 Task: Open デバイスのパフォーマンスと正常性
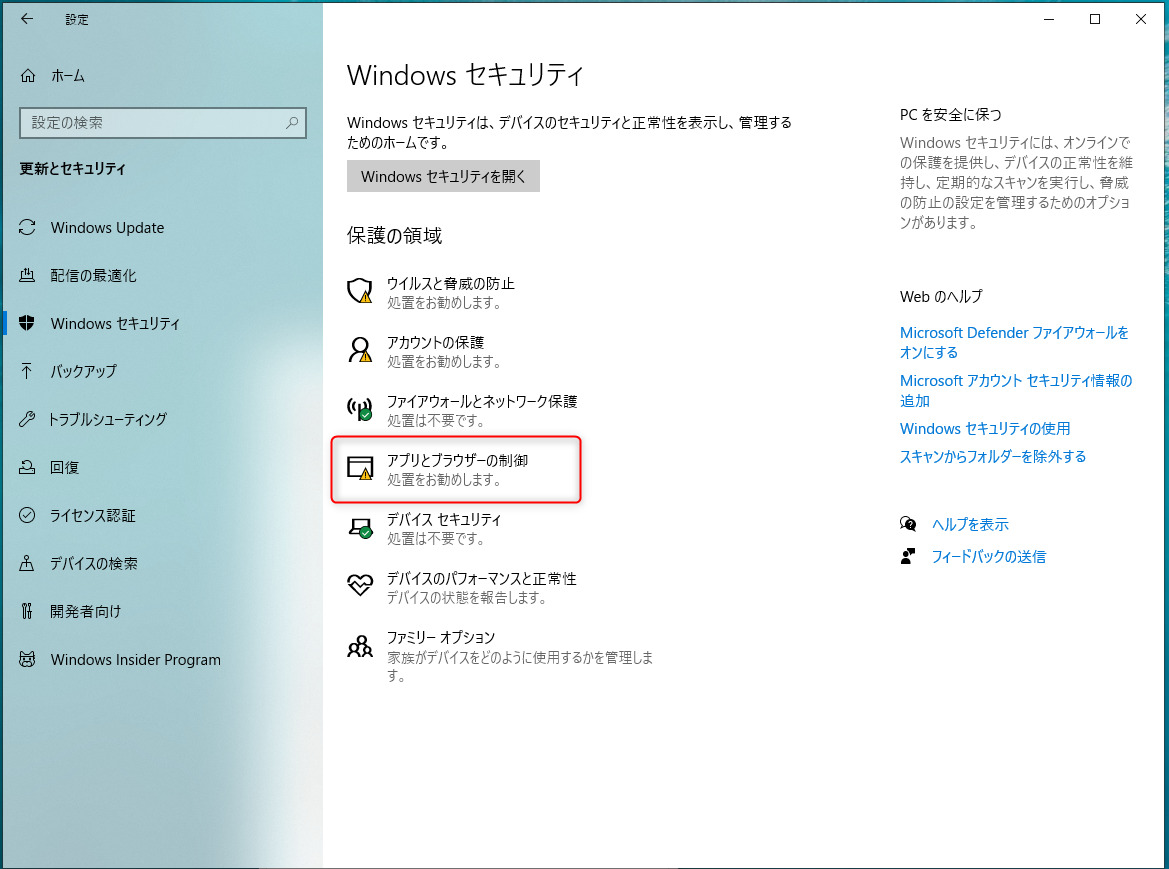pyautogui.click(x=462, y=587)
